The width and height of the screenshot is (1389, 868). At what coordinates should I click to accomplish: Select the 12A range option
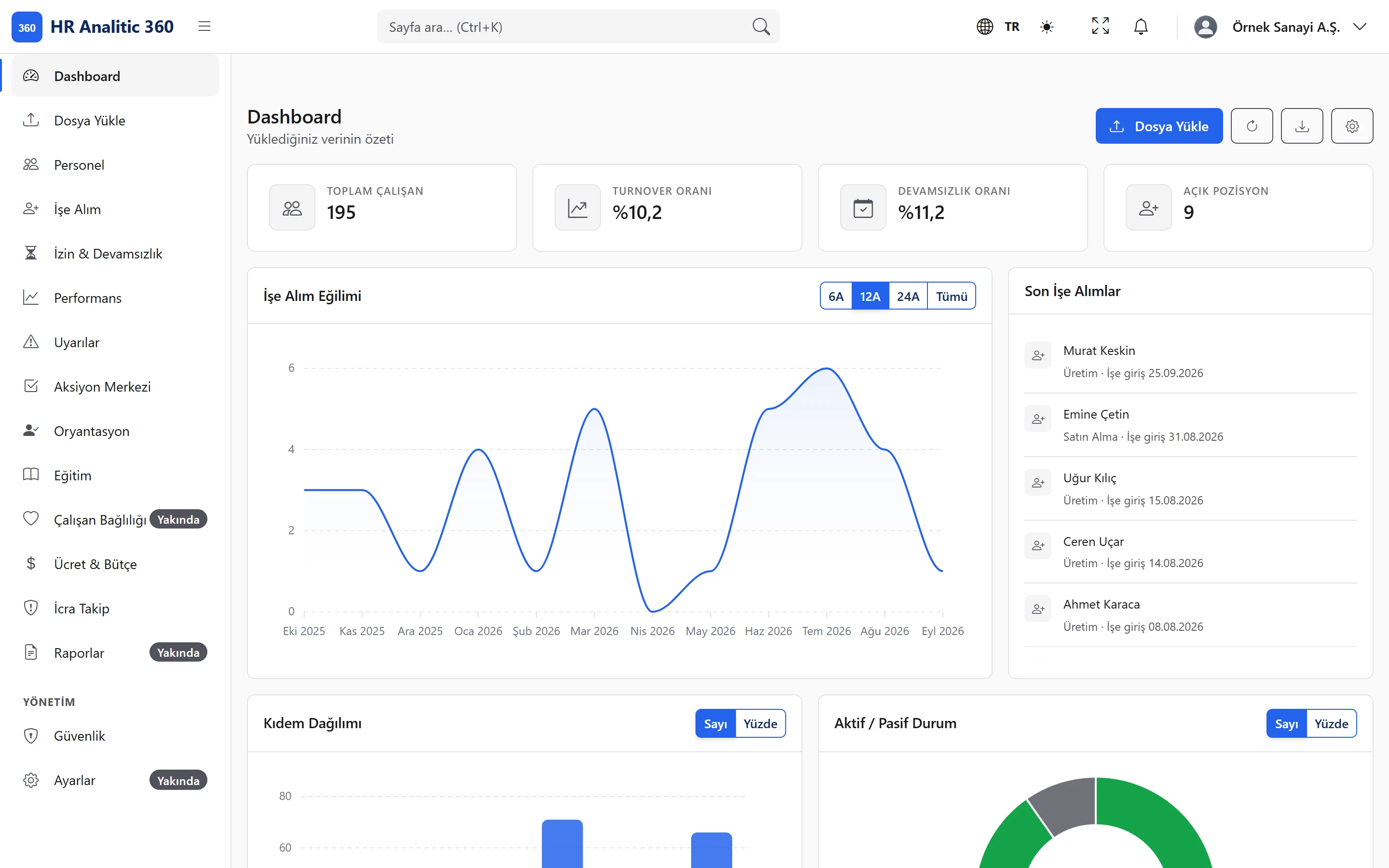(x=870, y=296)
